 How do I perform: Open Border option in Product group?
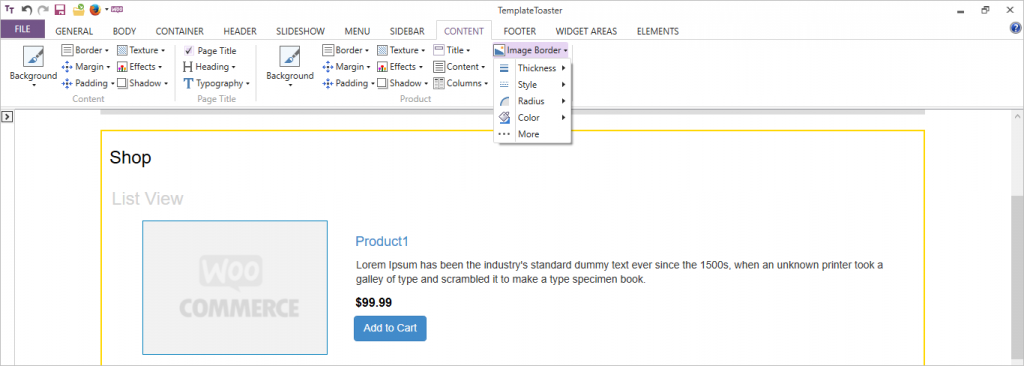click(345, 50)
